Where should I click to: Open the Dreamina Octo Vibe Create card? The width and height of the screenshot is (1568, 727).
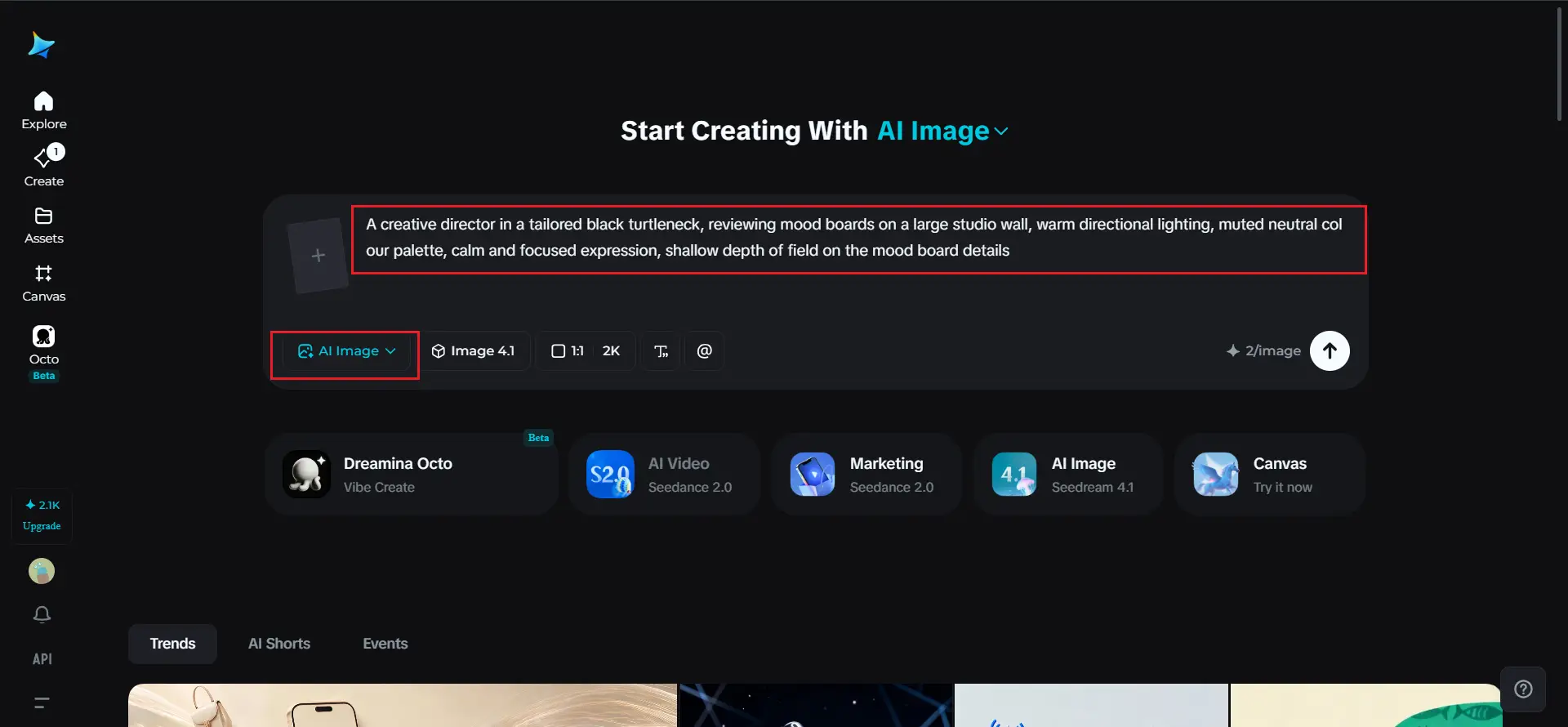pos(412,475)
